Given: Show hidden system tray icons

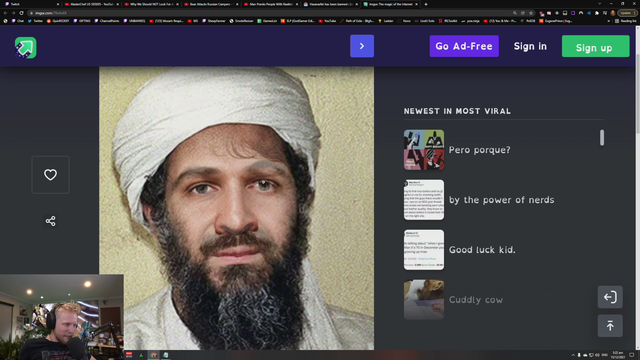Looking at the screenshot, I should [x=573, y=355].
